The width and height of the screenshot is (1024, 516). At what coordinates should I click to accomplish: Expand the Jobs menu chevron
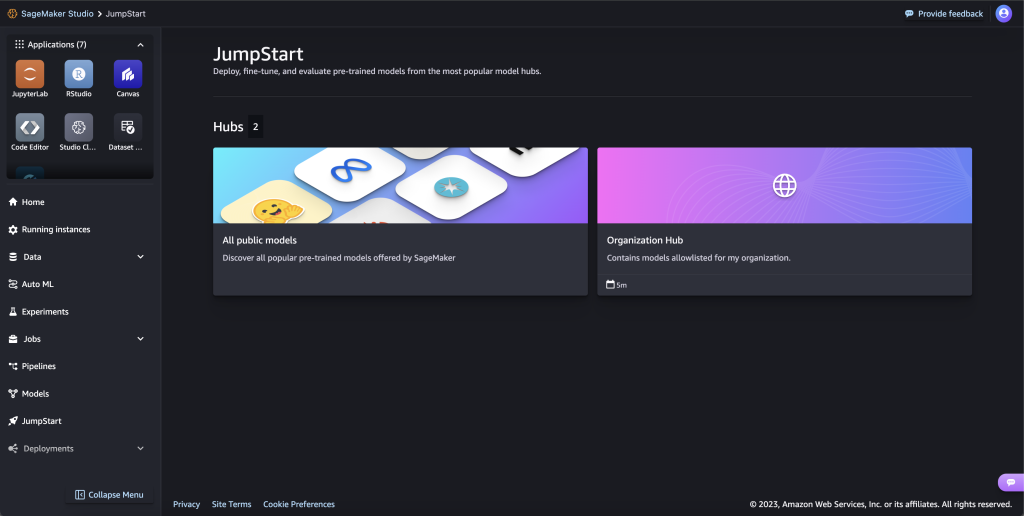[x=140, y=339]
